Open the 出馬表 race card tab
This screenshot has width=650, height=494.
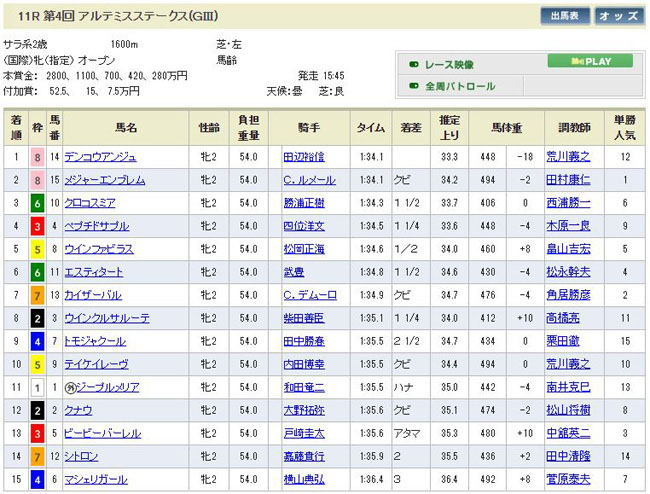564,16
